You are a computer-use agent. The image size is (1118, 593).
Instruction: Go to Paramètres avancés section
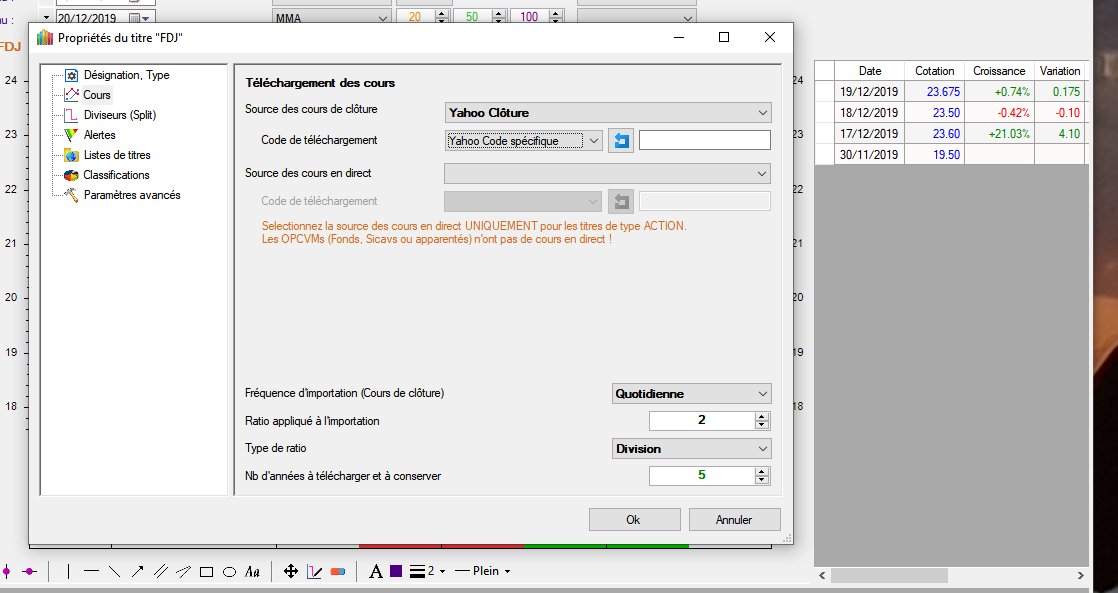tap(132, 195)
